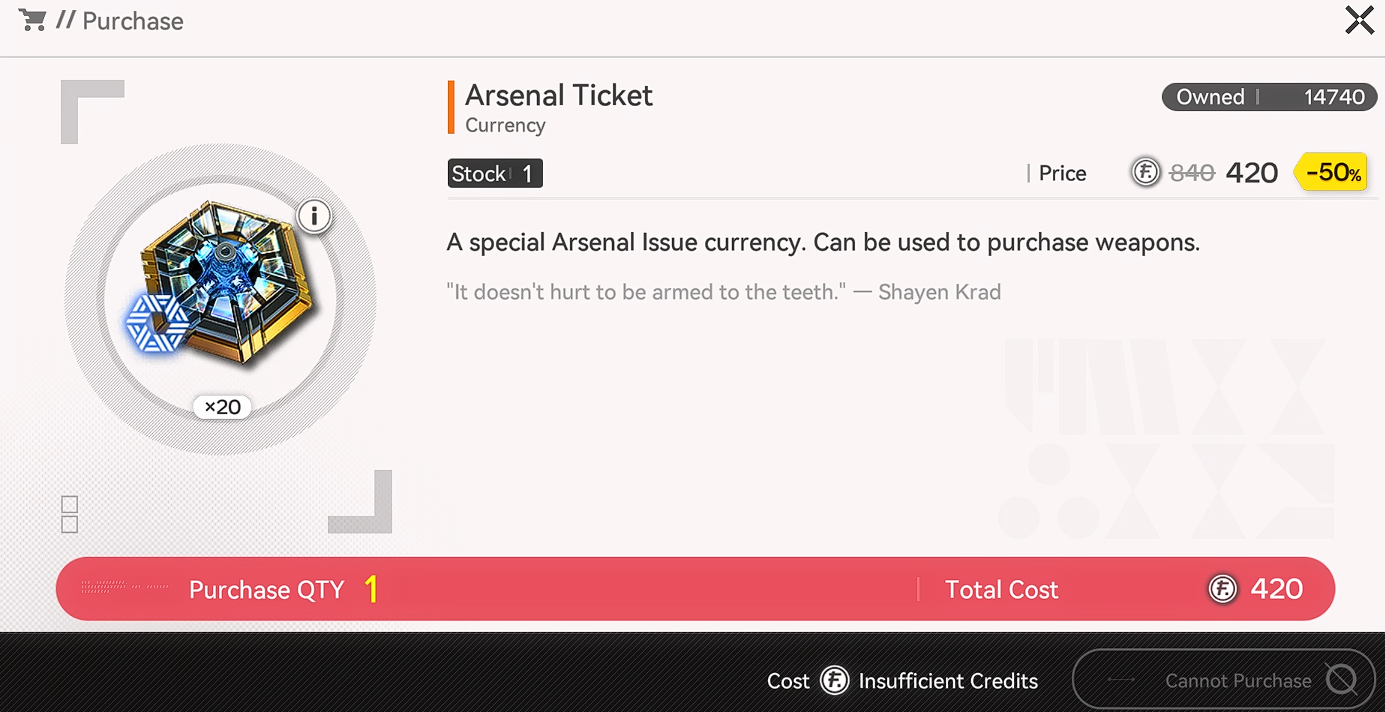Click the discounted price 420 beside Price
1385x712 pixels.
pyautogui.click(x=1251, y=173)
